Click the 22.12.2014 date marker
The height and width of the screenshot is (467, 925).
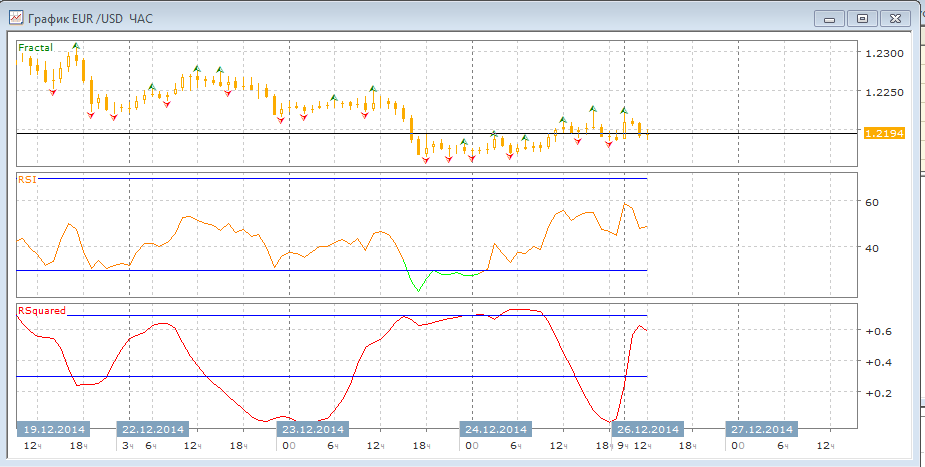(152, 429)
